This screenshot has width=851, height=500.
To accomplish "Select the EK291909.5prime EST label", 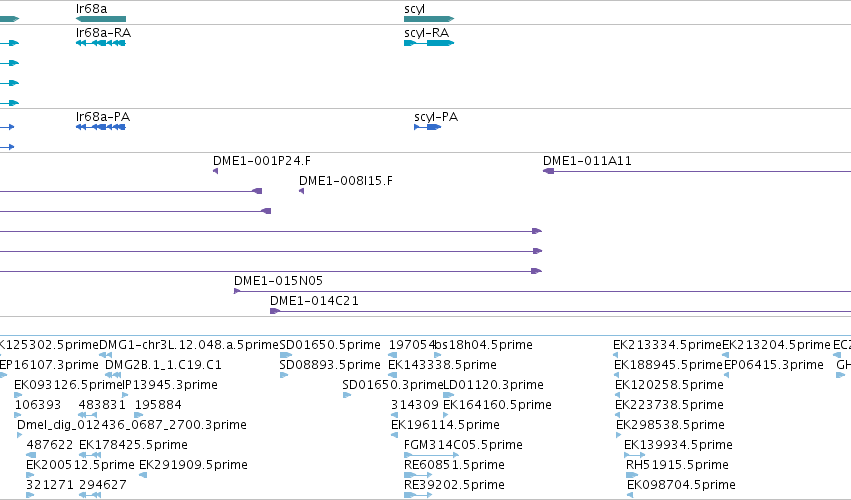I will 193,465.
